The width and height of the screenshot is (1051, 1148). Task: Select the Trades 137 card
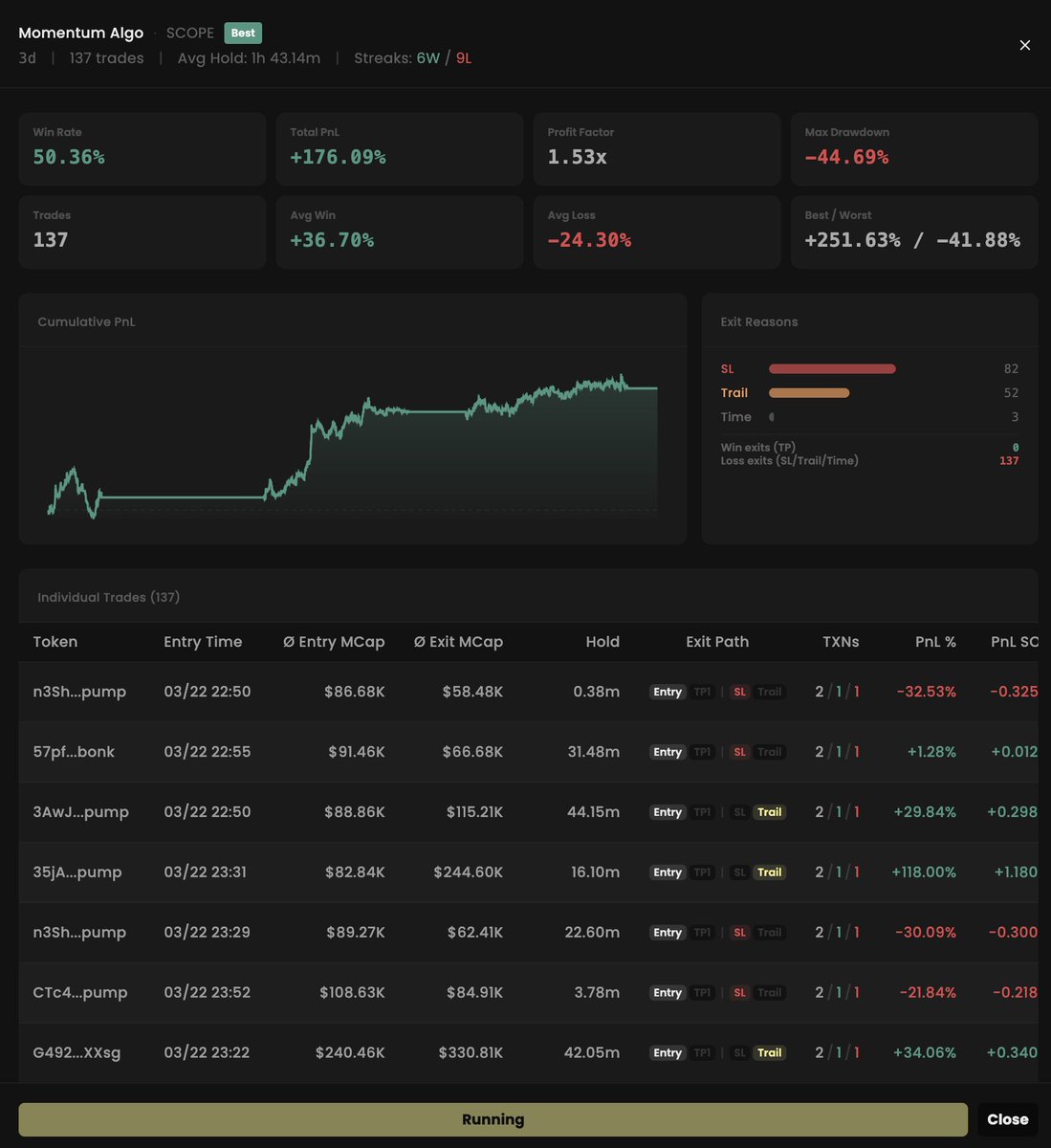point(142,232)
